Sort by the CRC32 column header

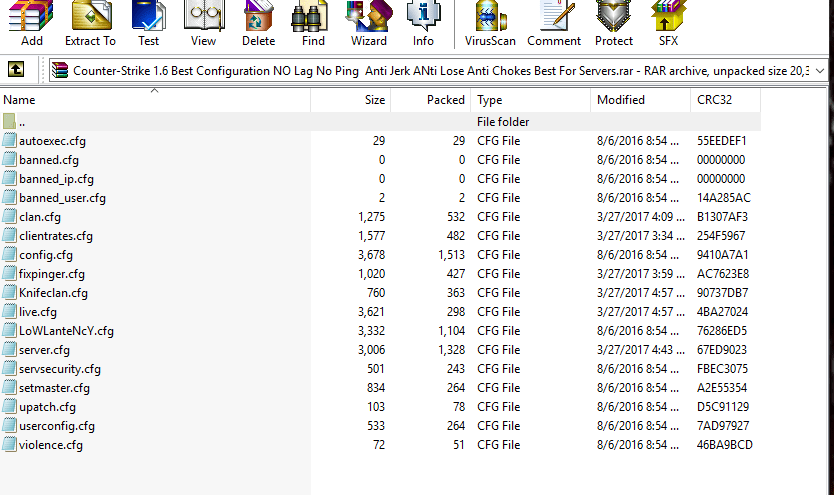point(725,100)
